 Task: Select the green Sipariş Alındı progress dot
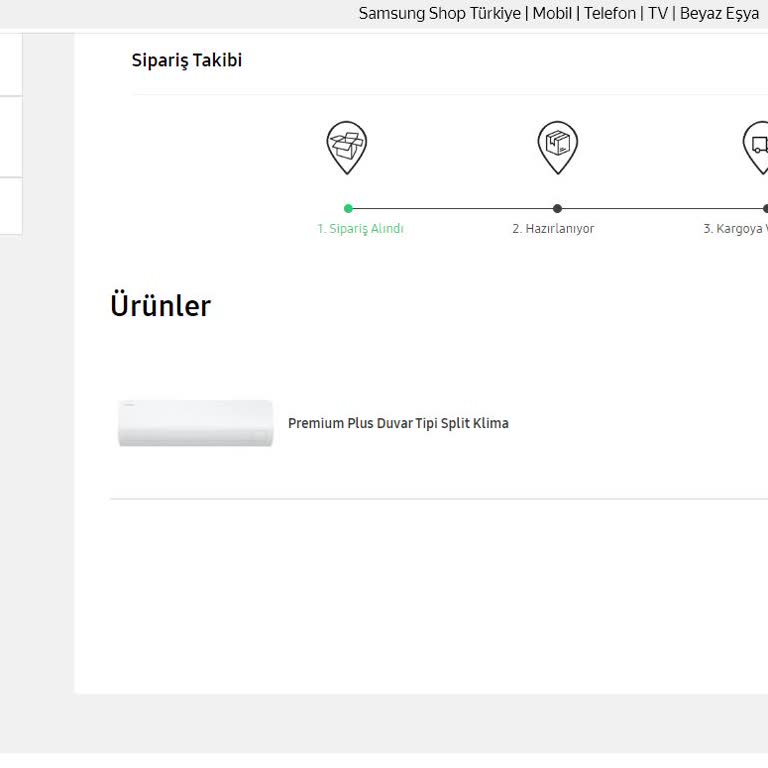coord(348,209)
